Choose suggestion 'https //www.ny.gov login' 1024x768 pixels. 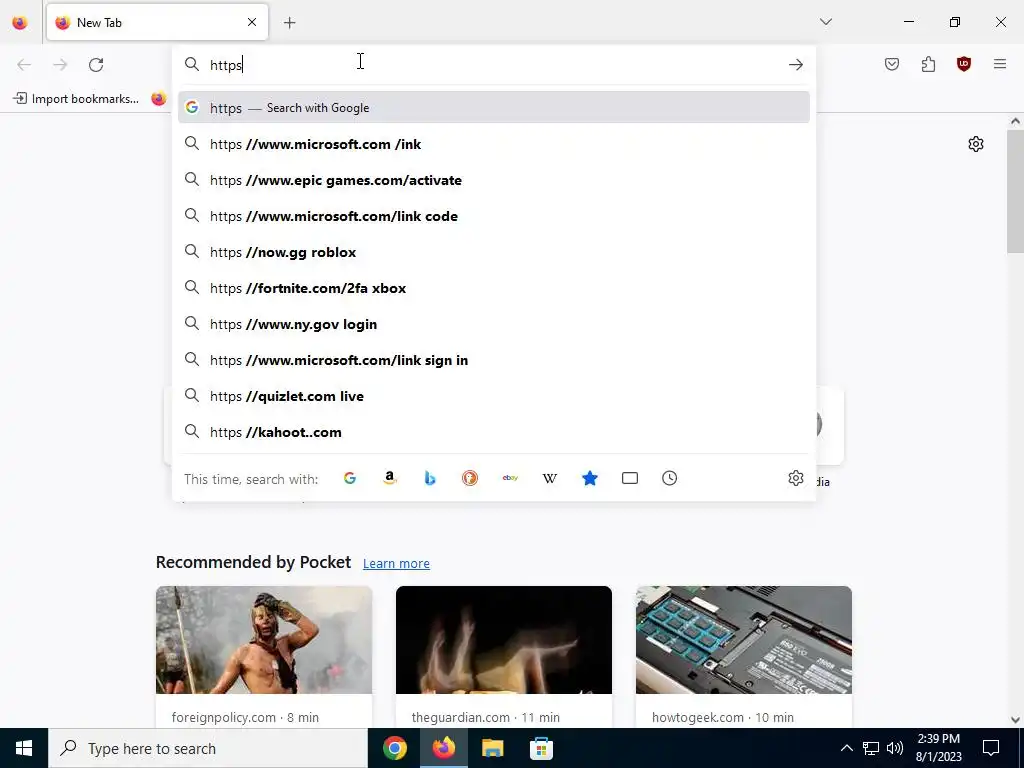click(494, 324)
